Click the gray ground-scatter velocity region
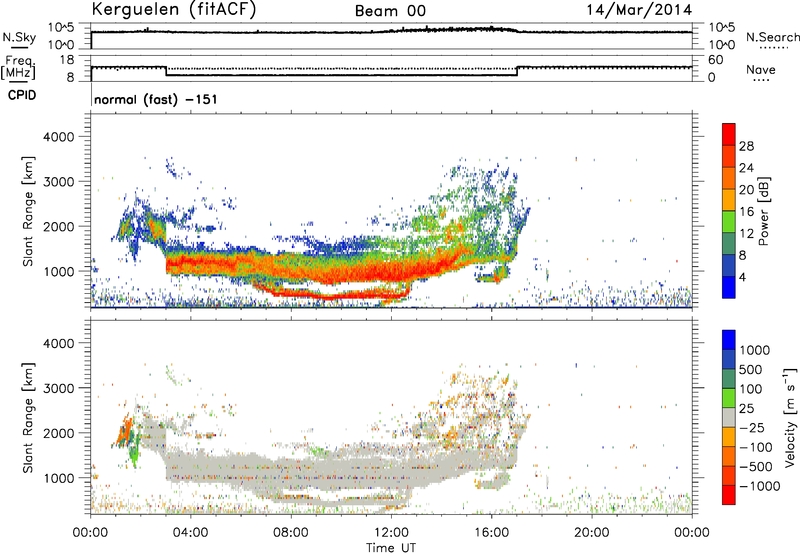The width and height of the screenshot is (800, 554). (337, 469)
